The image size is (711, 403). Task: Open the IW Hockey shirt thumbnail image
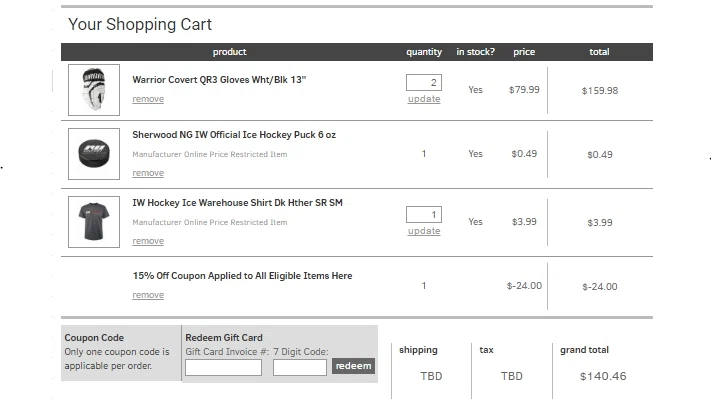click(94, 222)
